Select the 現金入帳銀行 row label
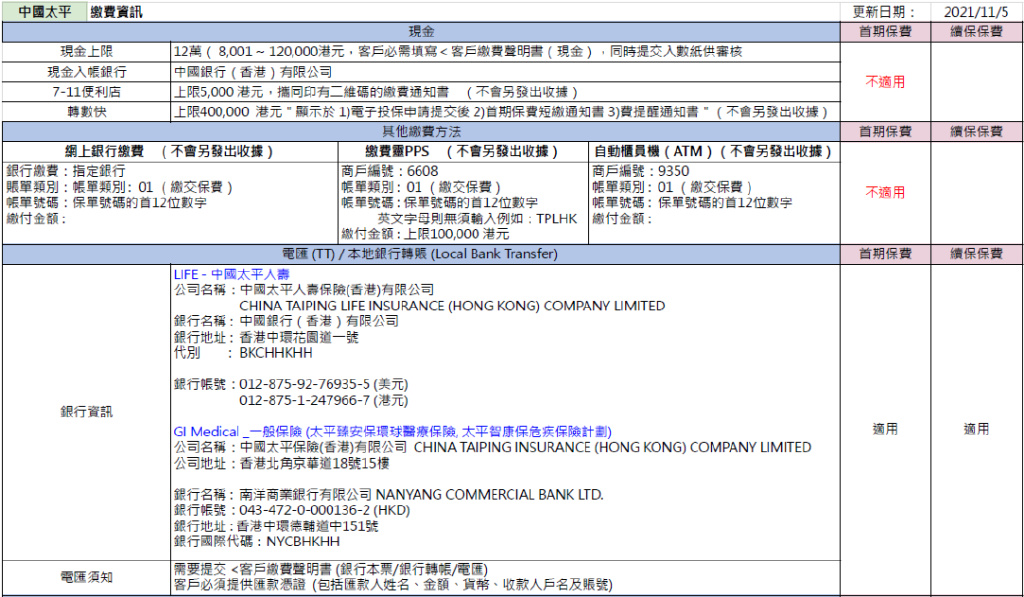Image resolution: width=1024 pixels, height=597 pixels. pos(86,72)
